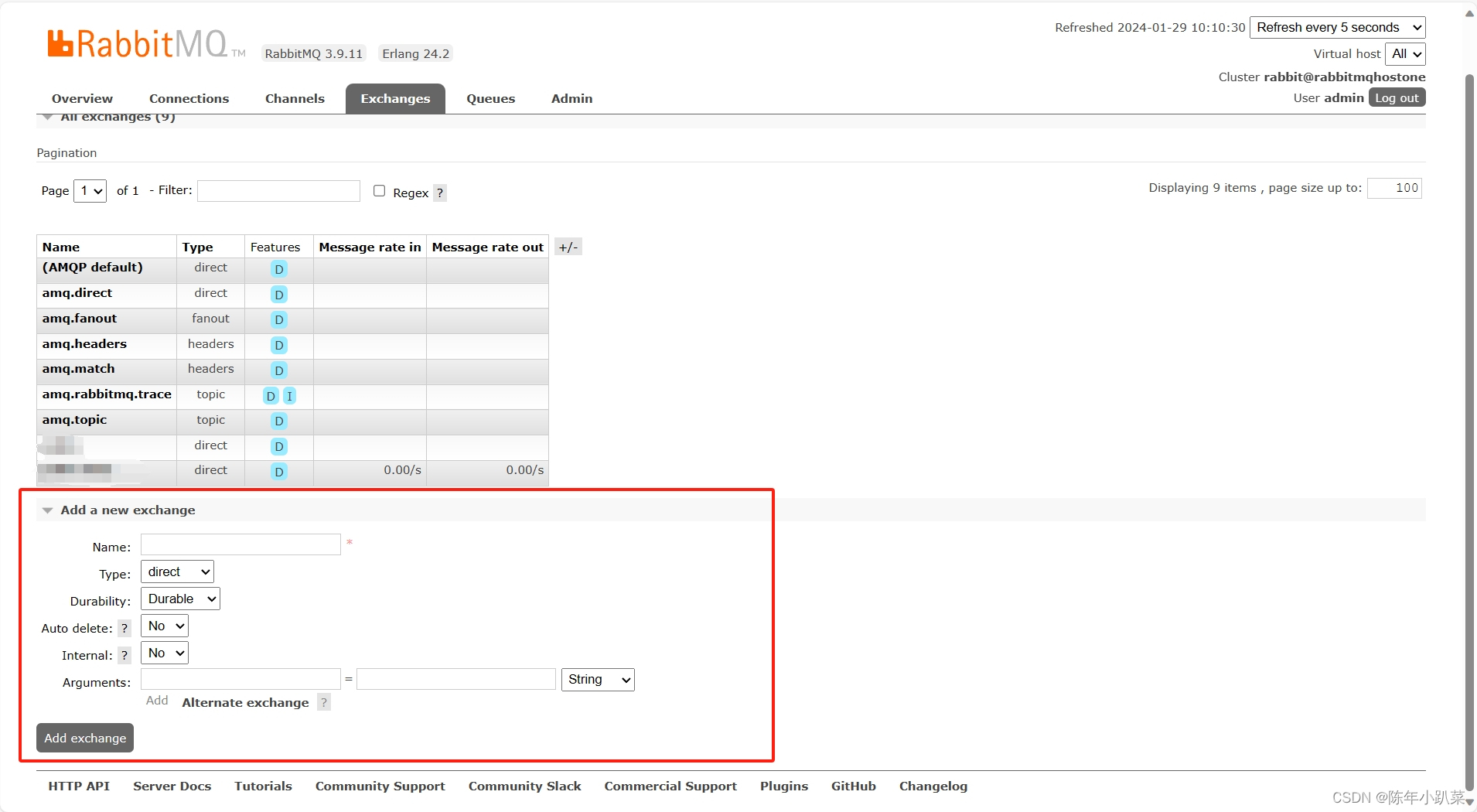The width and height of the screenshot is (1477, 812).
Task: Sort by the Name column header
Action: [x=61, y=247]
